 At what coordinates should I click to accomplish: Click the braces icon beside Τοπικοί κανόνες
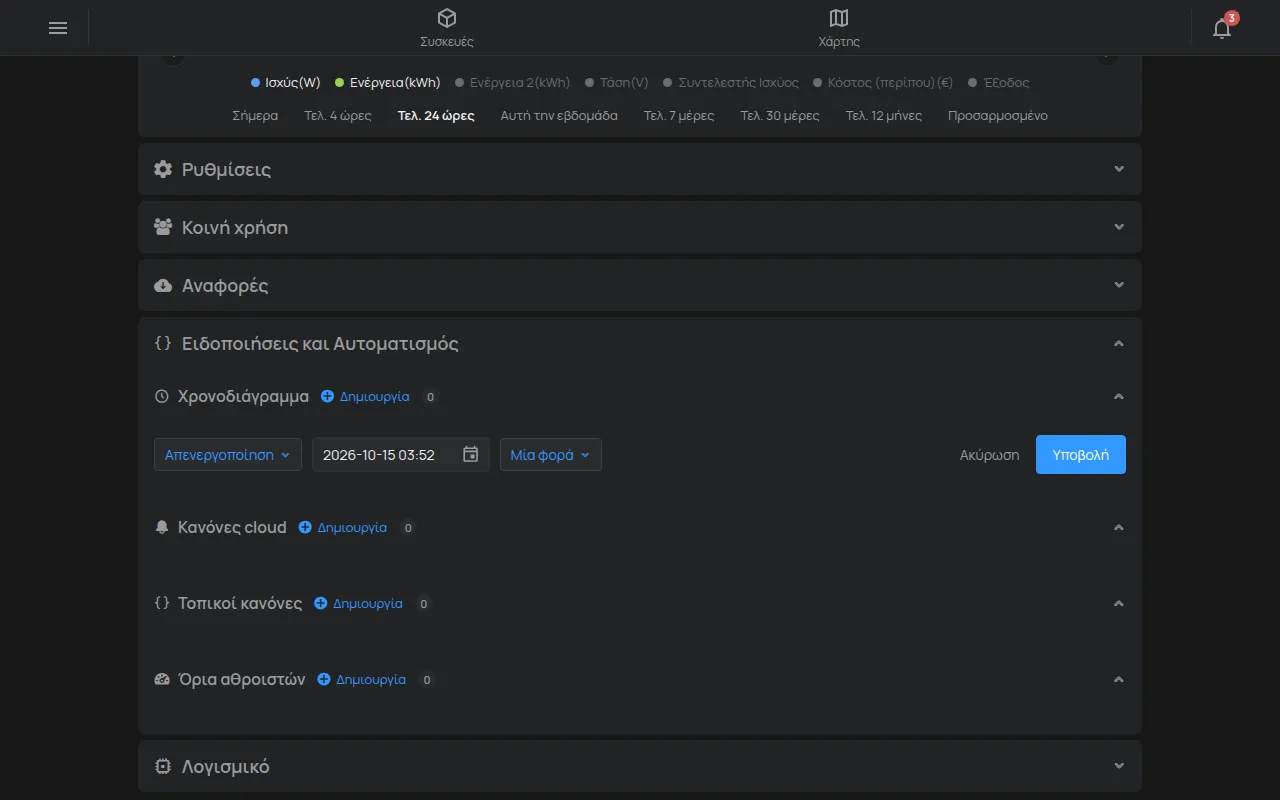(x=162, y=603)
